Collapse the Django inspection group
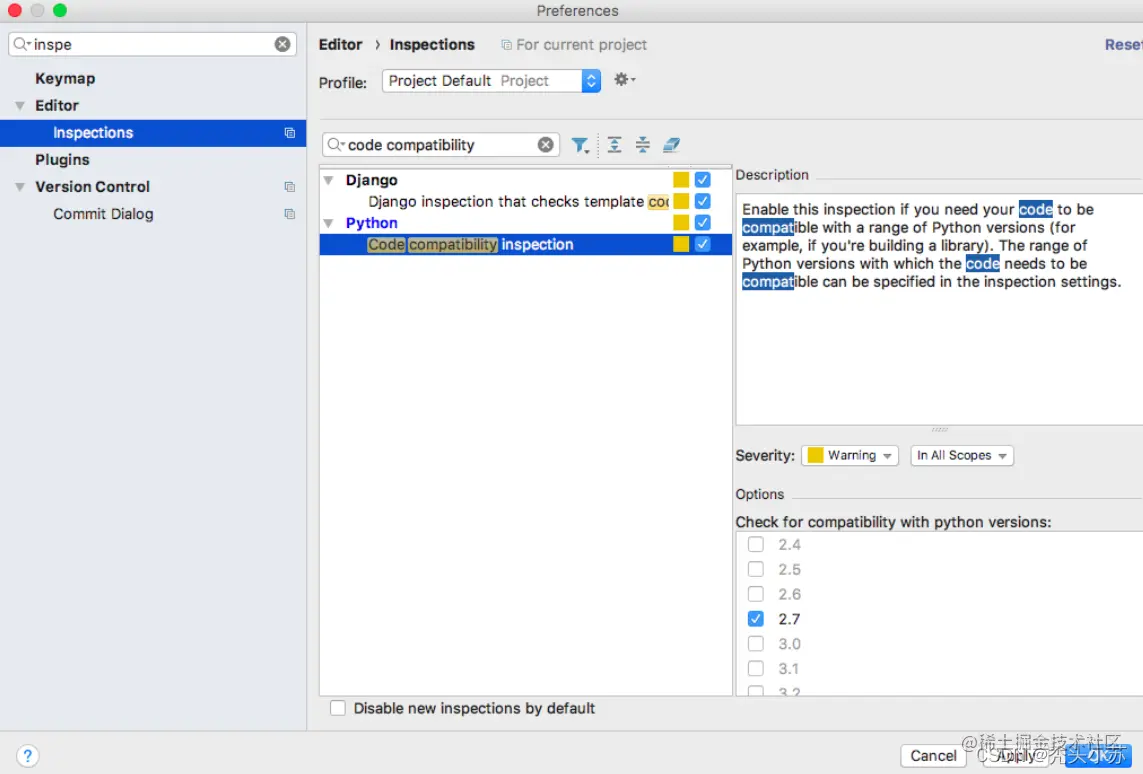 click(x=329, y=180)
